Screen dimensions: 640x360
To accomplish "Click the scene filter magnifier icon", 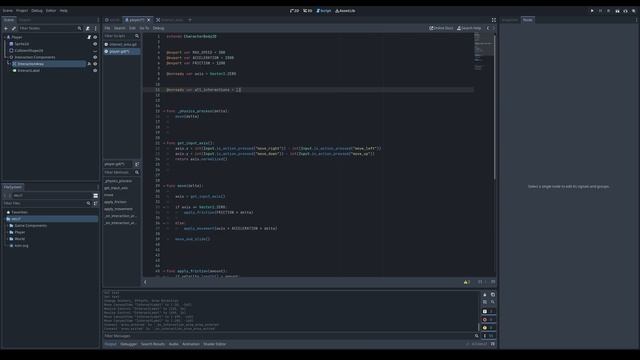I will [x=80, y=28].
